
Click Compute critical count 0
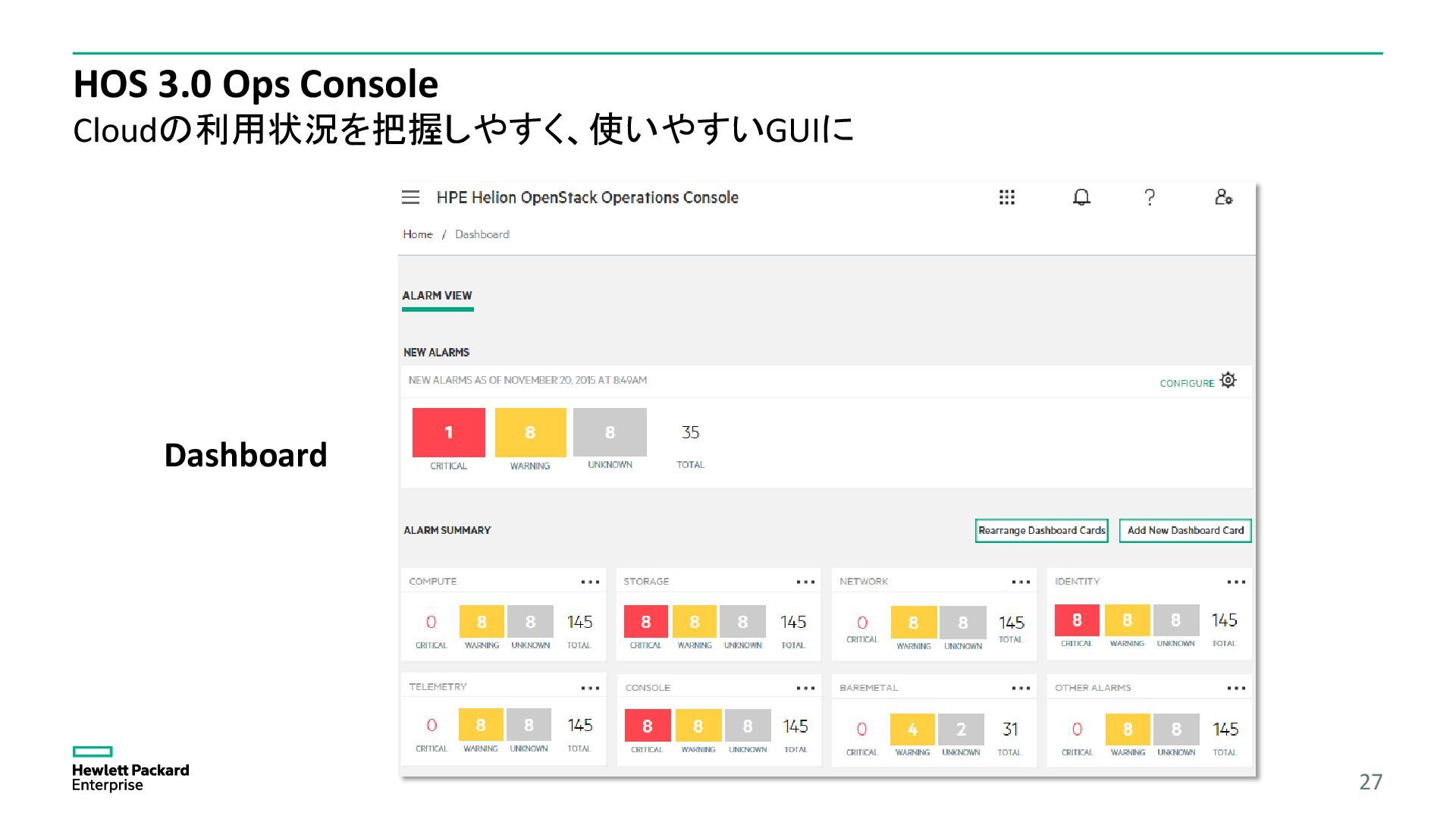(x=431, y=622)
